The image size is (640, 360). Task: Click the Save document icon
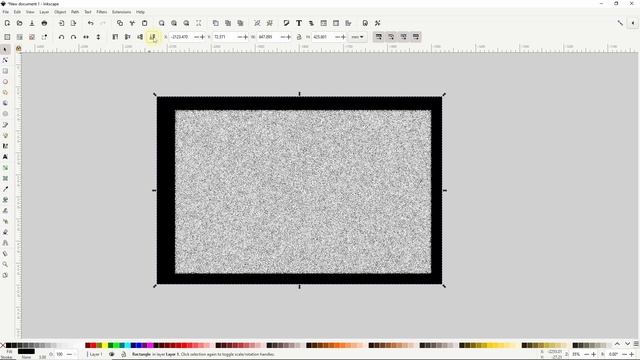[32, 23]
